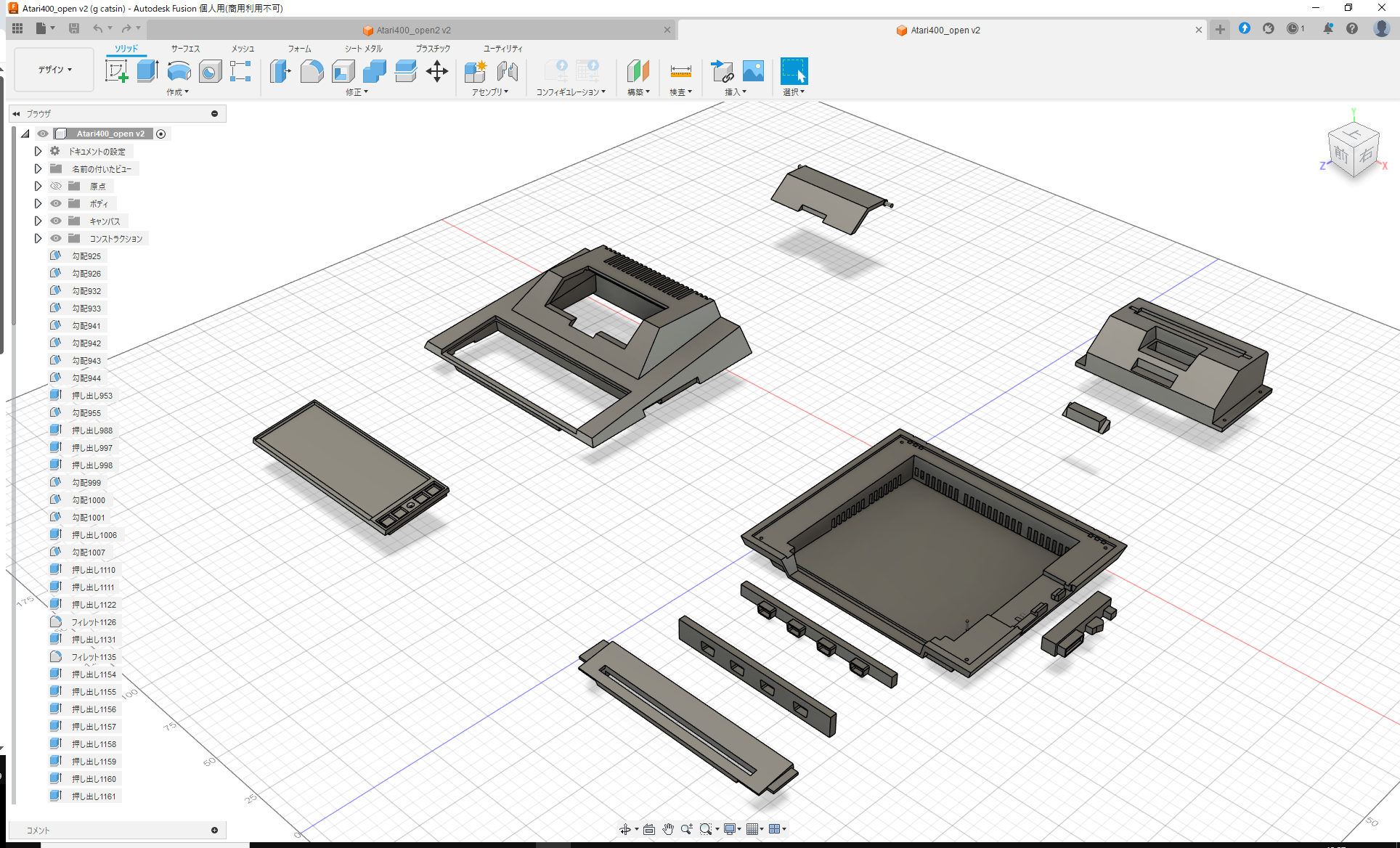1400x848 pixels.
Task: Select the Extrude tool in the Solid toolbar
Action: click(x=147, y=71)
